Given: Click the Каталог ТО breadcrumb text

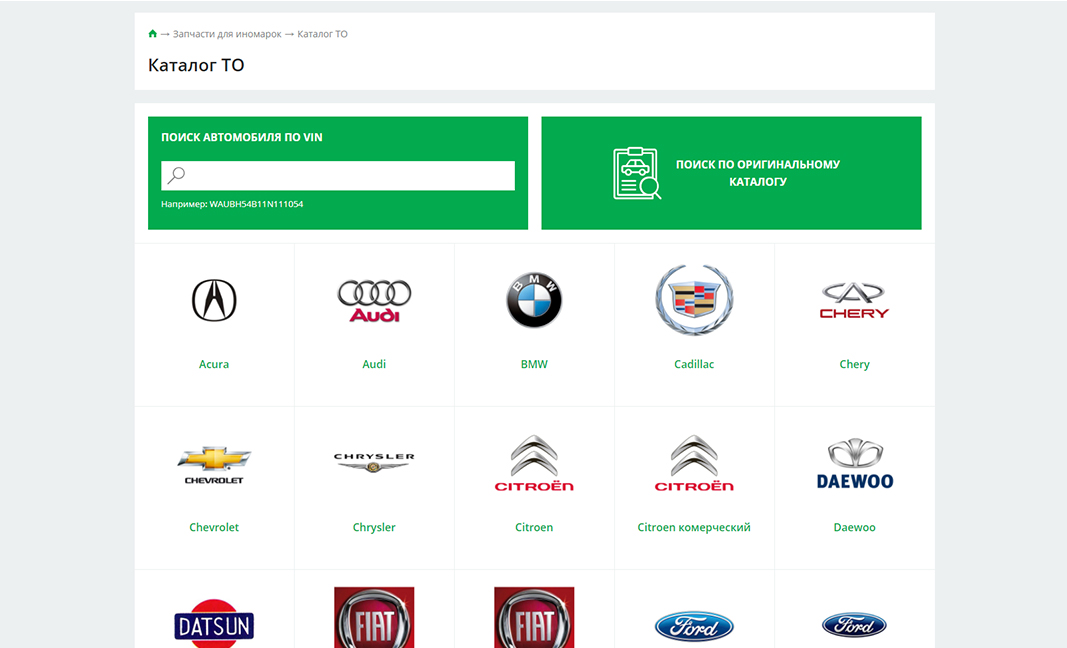Looking at the screenshot, I should [322, 34].
